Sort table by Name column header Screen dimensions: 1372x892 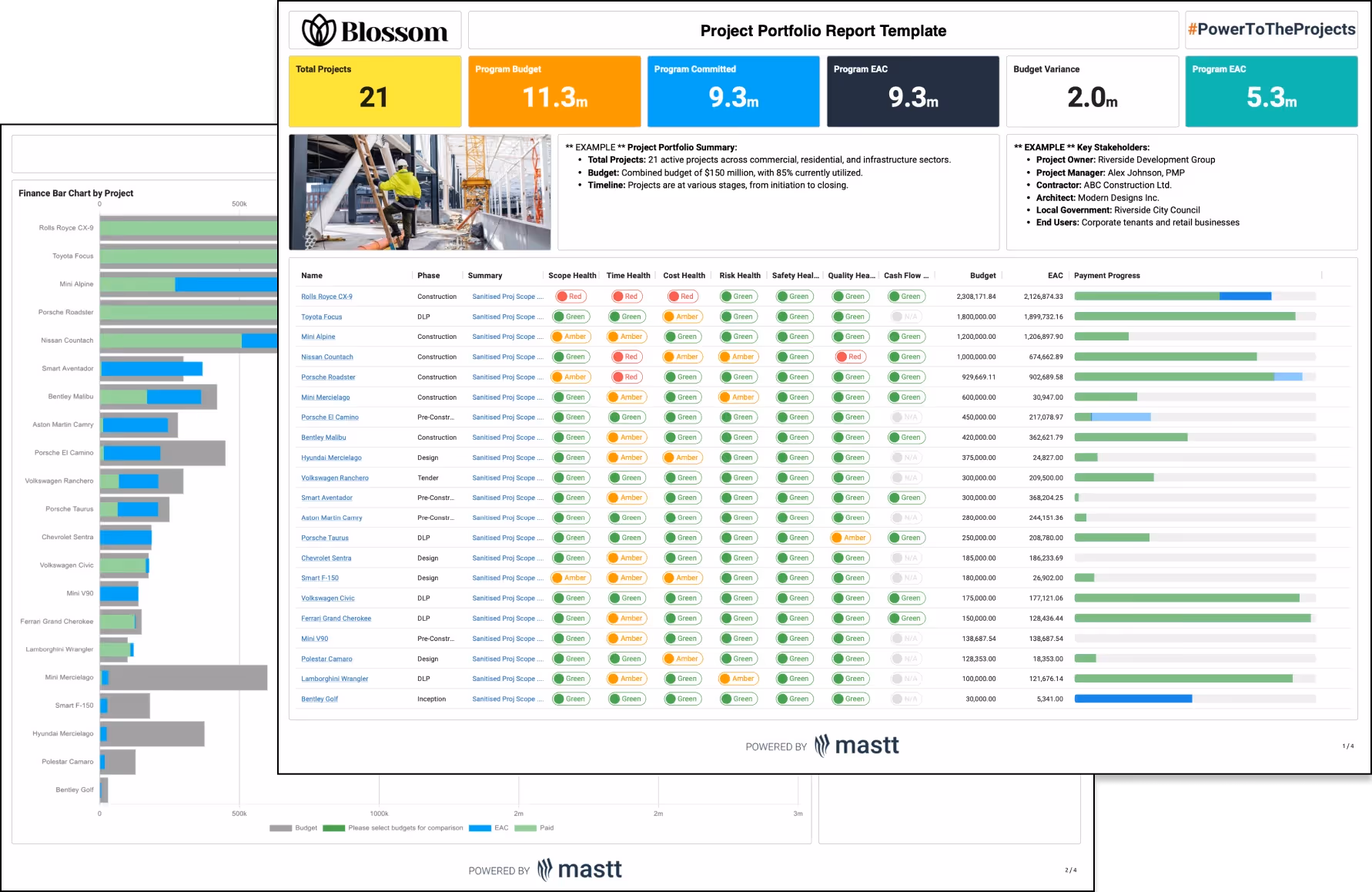coord(312,276)
